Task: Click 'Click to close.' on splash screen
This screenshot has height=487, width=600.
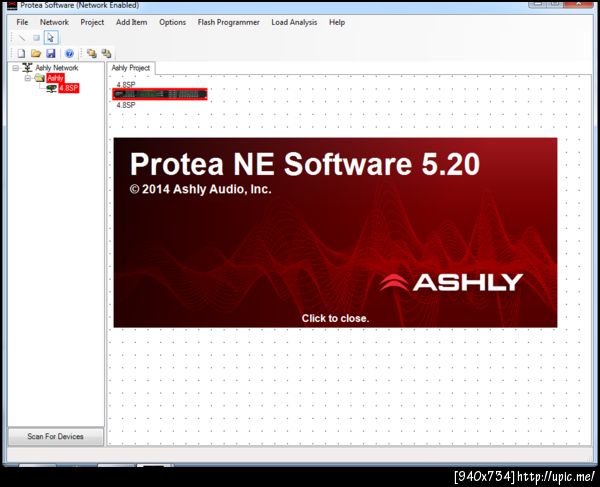Action: [335, 318]
